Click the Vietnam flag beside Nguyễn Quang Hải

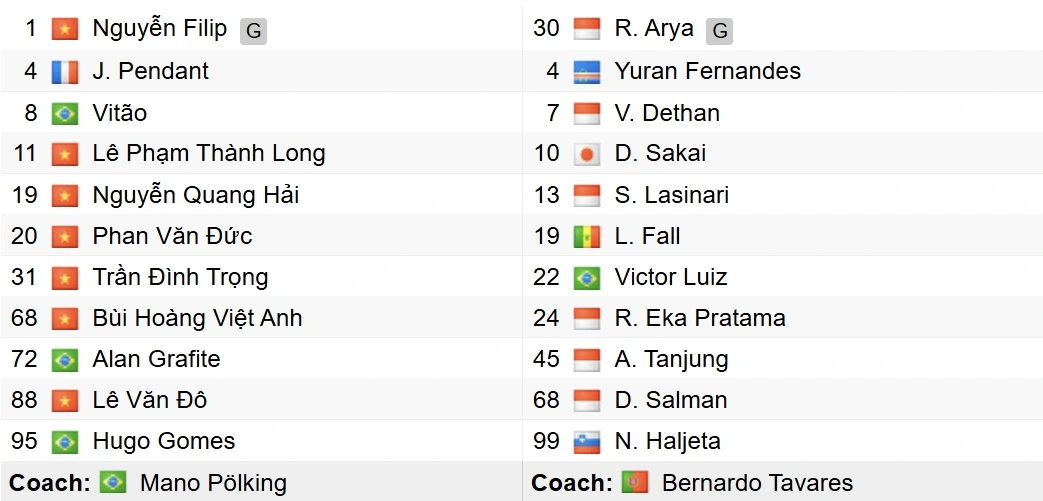click(65, 196)
